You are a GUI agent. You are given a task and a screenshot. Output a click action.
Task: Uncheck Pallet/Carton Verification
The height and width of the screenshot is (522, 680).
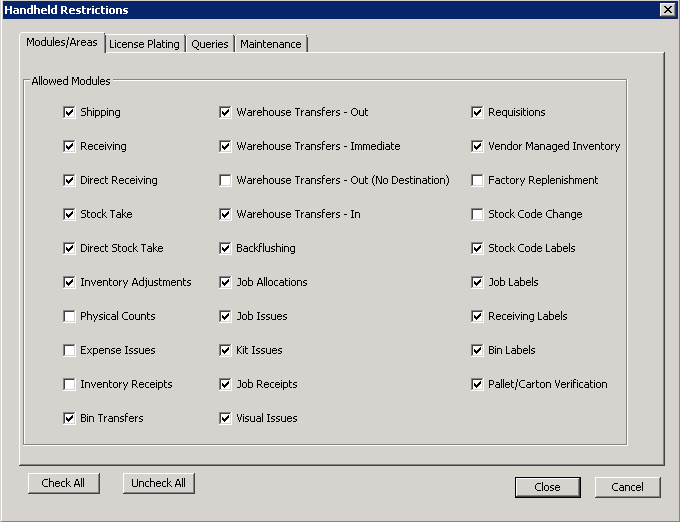(477, 384)
